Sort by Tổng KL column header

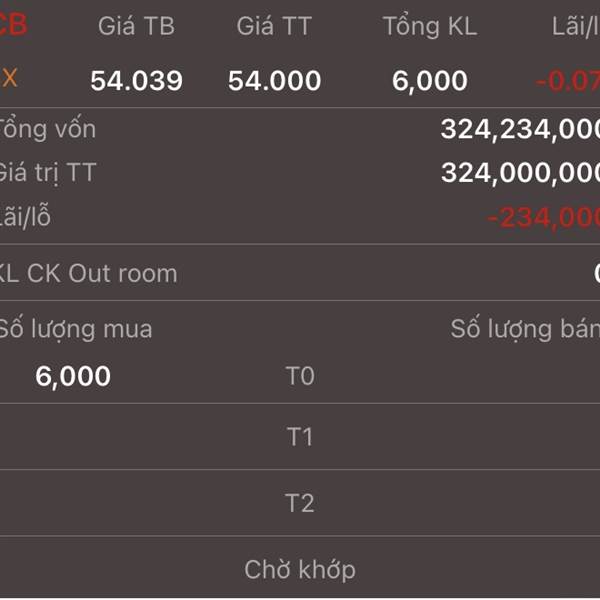(430, 26)
